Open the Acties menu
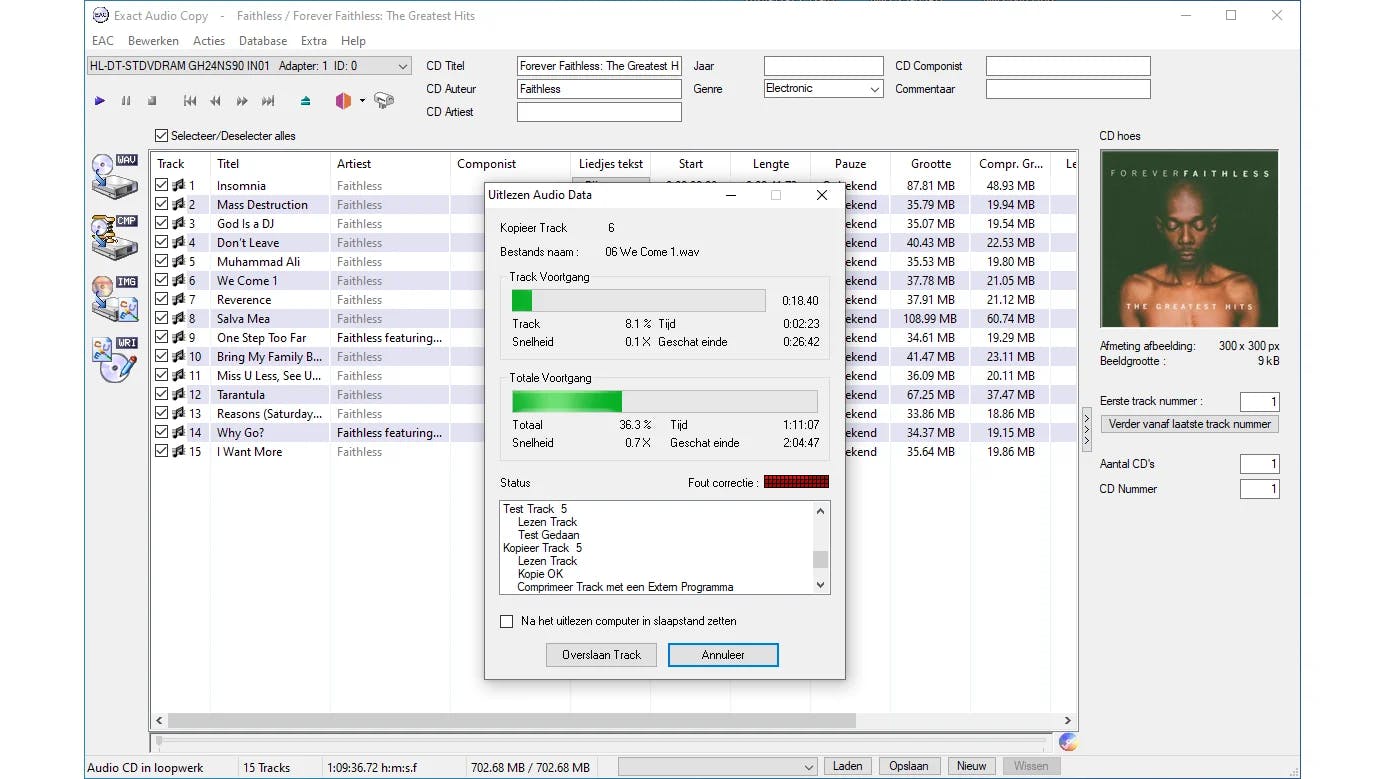The image size is (1385, 779). [209, 41]
